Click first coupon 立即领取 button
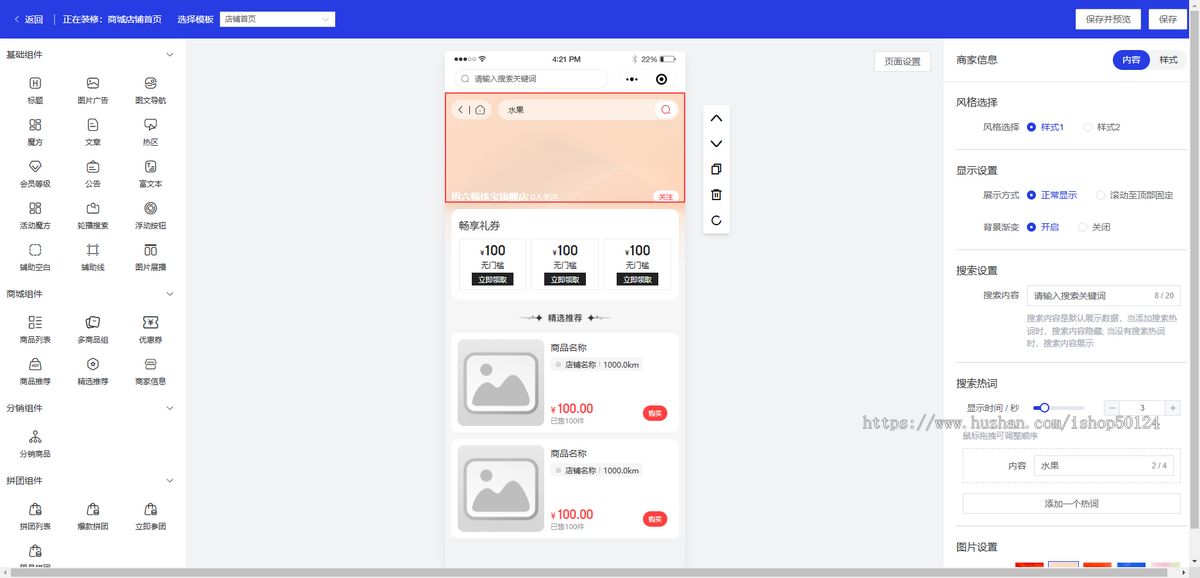The width and height of the screenshot is (1200, 578). [493, 280]
